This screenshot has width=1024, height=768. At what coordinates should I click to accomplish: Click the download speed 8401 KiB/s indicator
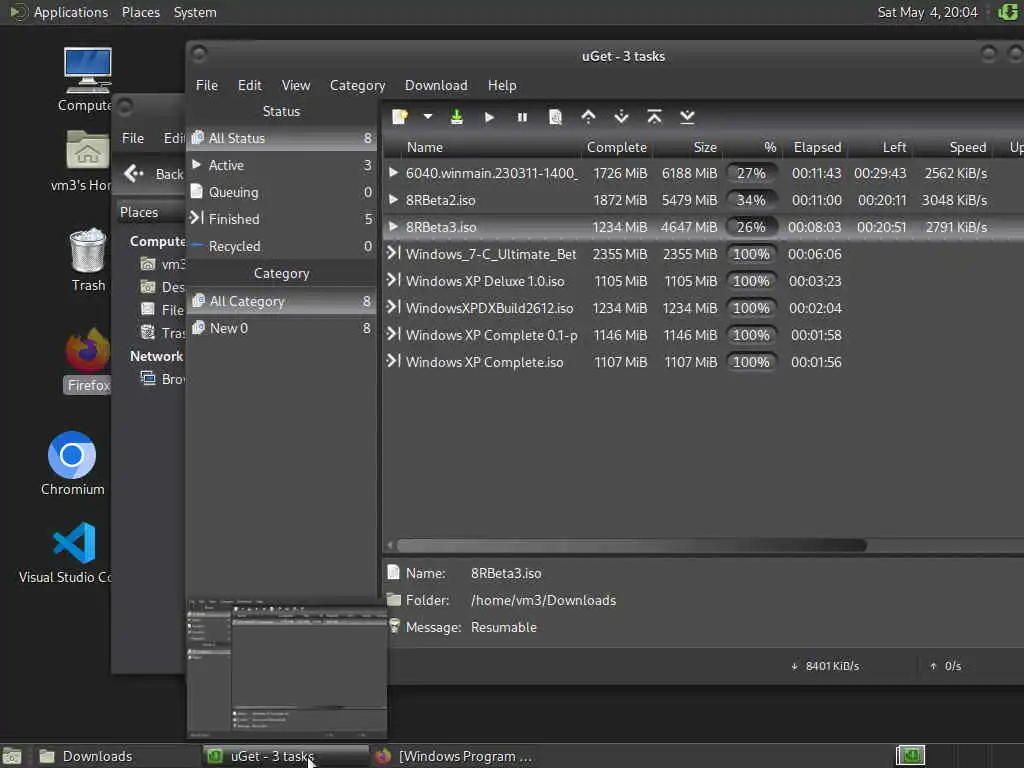825,666
